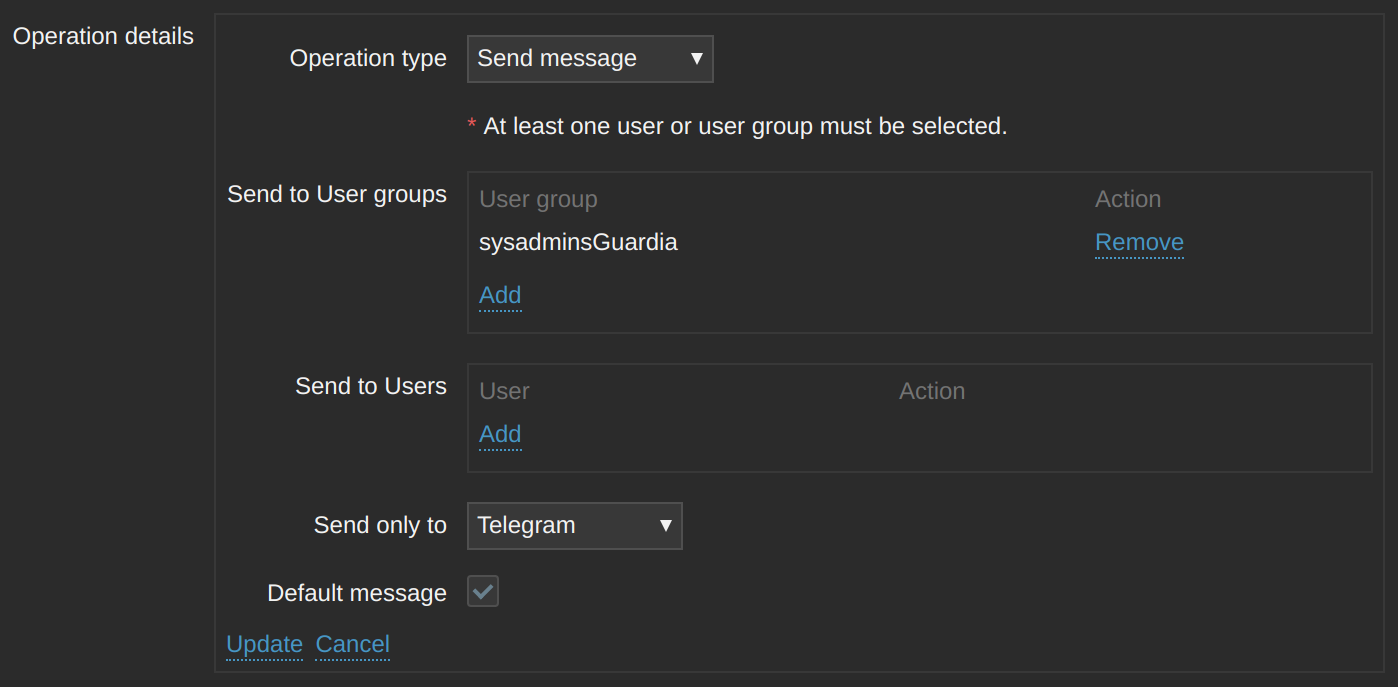The height and width of the screenshot is (687, 1398).
Task: Click the Operation type label
Action: 368,59
